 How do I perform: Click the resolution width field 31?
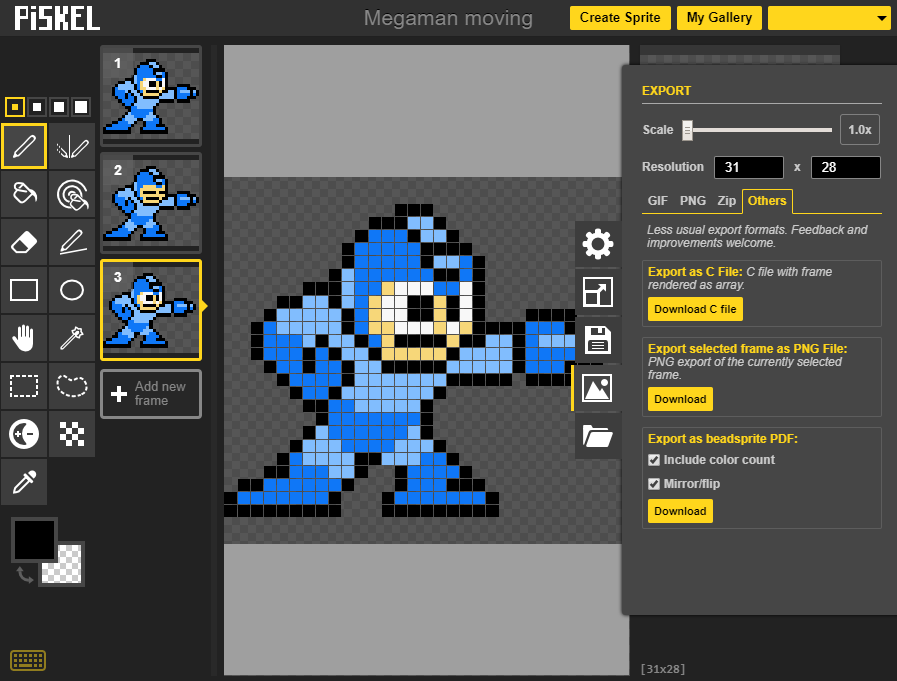(749, 167)
